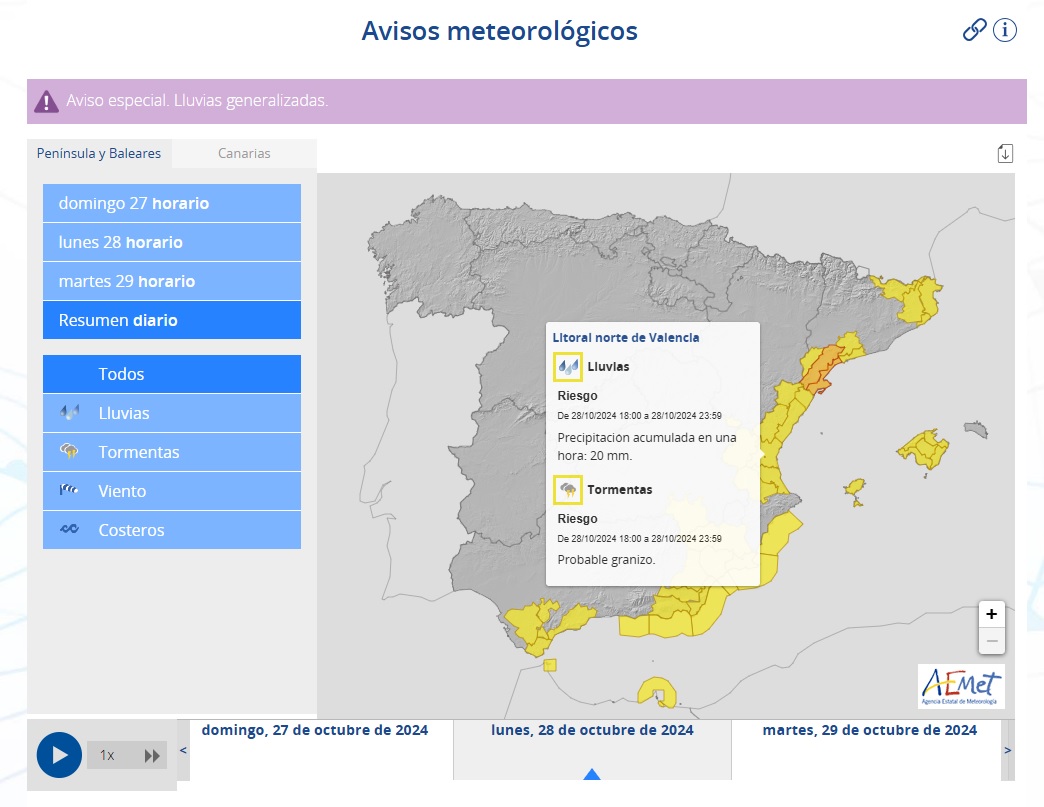Switch to the Canarias tab

[244, 153]
